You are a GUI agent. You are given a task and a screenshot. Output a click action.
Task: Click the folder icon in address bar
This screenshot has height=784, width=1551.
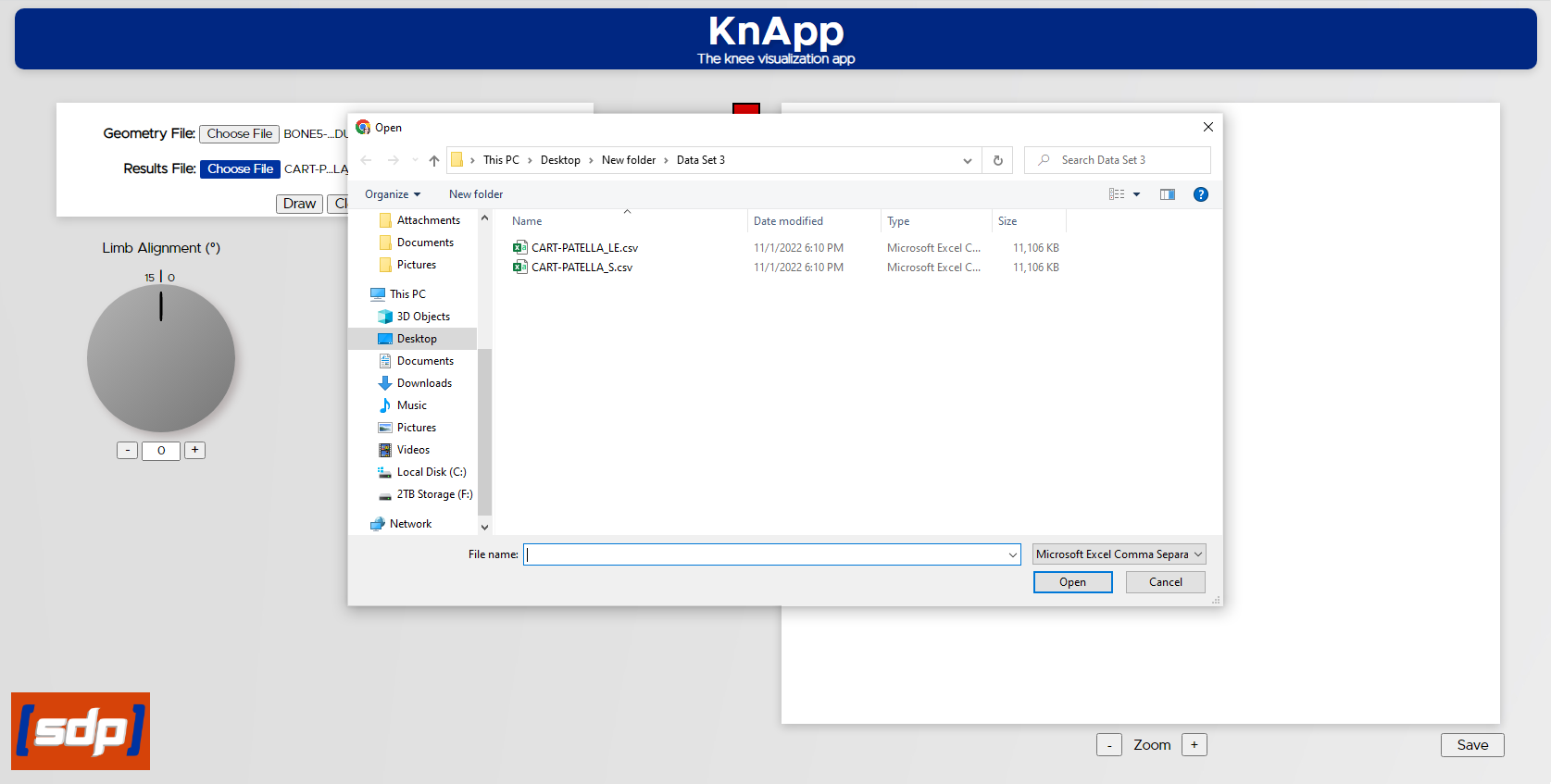coord(457,160)
